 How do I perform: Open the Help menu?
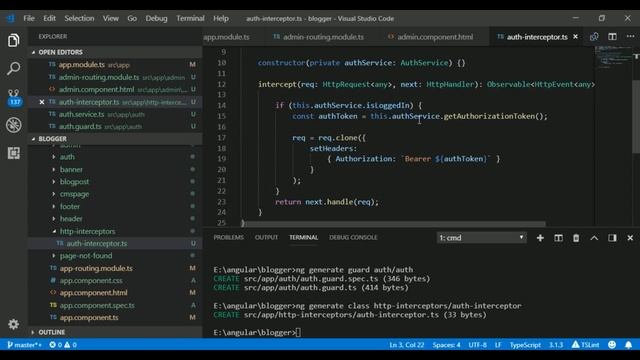(x=221, y=18)
